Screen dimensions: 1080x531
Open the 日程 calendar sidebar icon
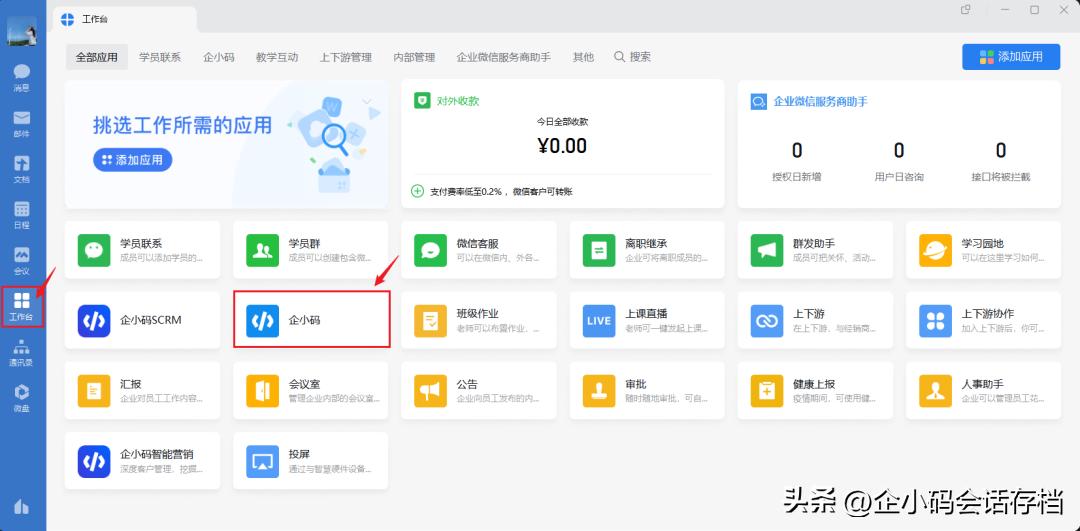click(22, 215)
